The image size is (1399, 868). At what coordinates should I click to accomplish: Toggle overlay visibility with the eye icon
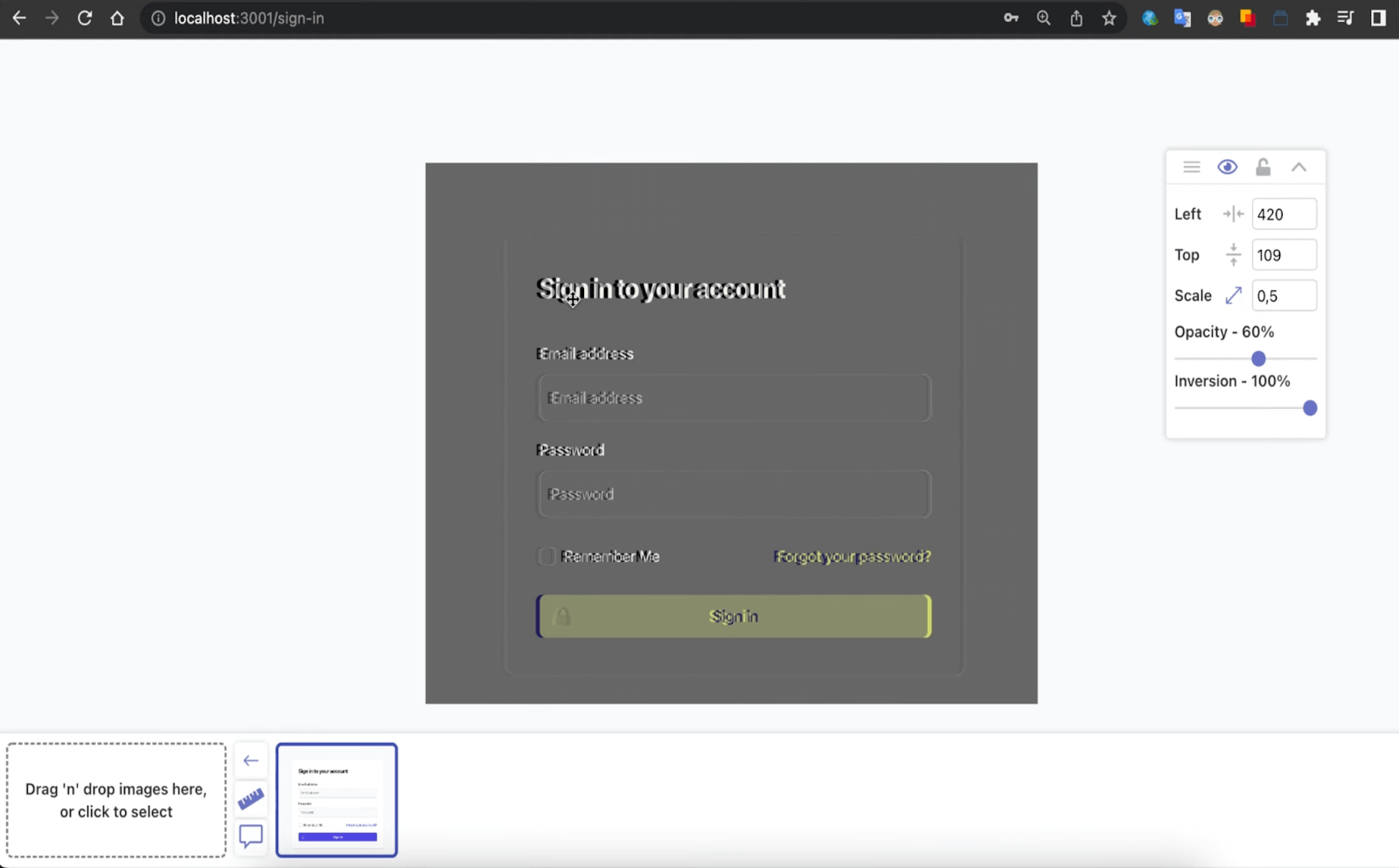1227,167
